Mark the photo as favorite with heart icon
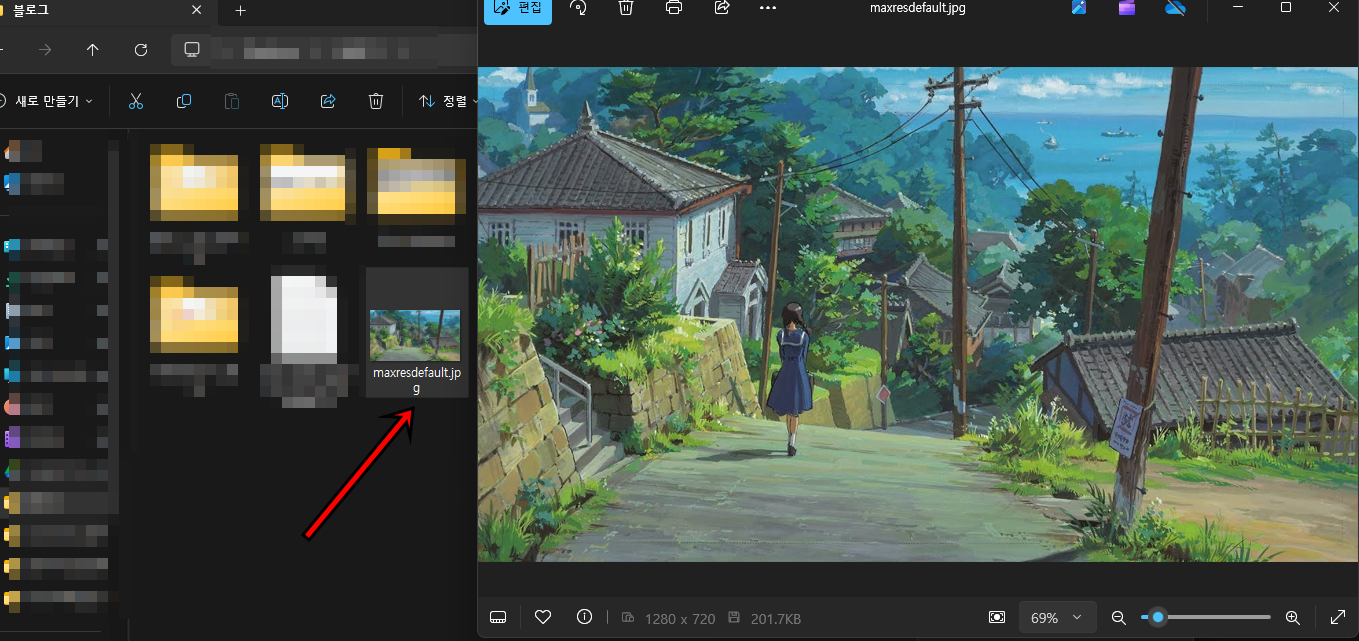Image resolution: width=1359 pixels, height=641 pixels. (x=543, y=618)
